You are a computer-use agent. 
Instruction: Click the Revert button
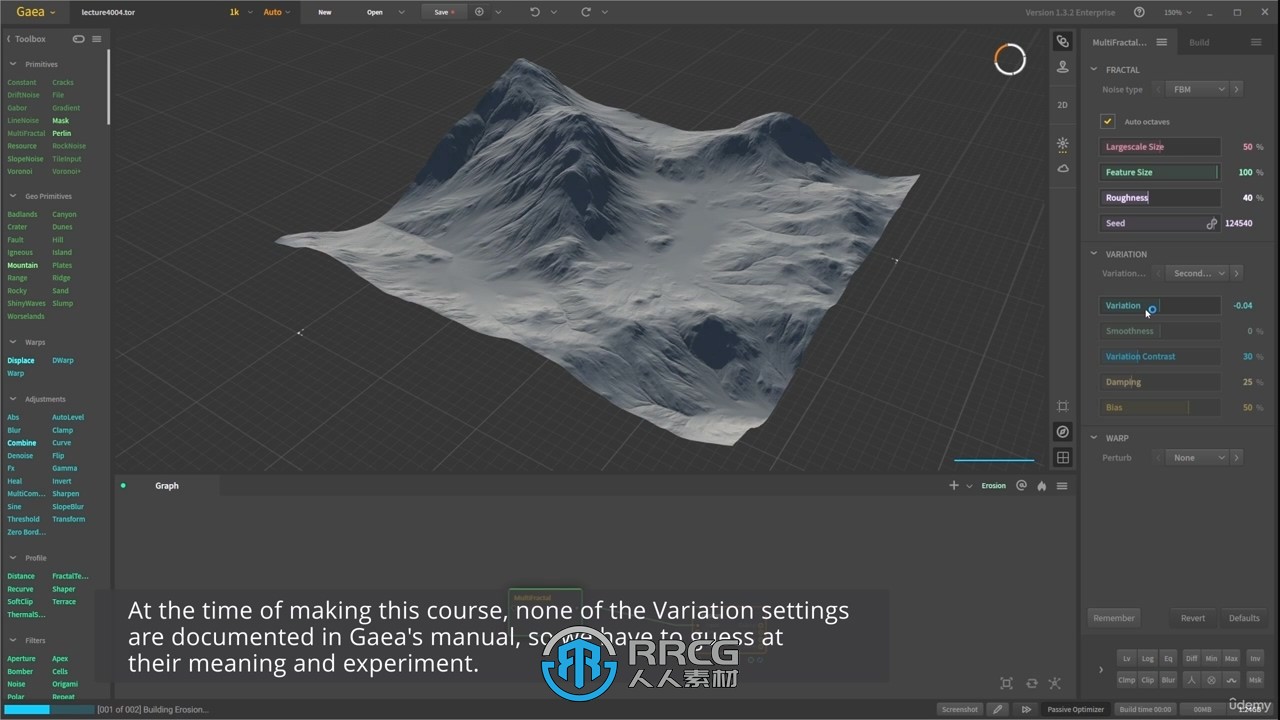click(1193, 618)
